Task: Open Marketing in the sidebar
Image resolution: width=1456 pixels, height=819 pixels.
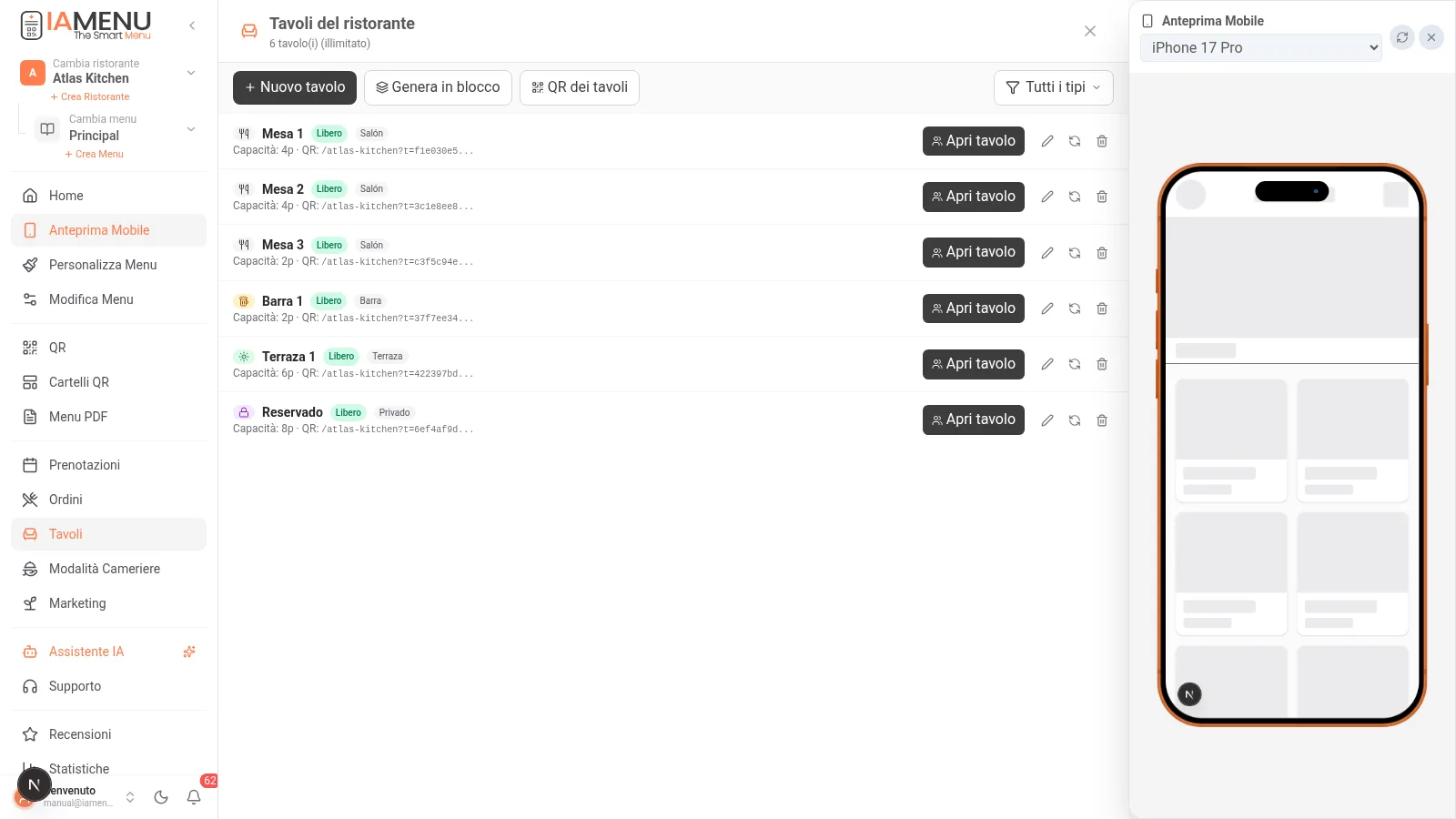Action: point(108,603)
